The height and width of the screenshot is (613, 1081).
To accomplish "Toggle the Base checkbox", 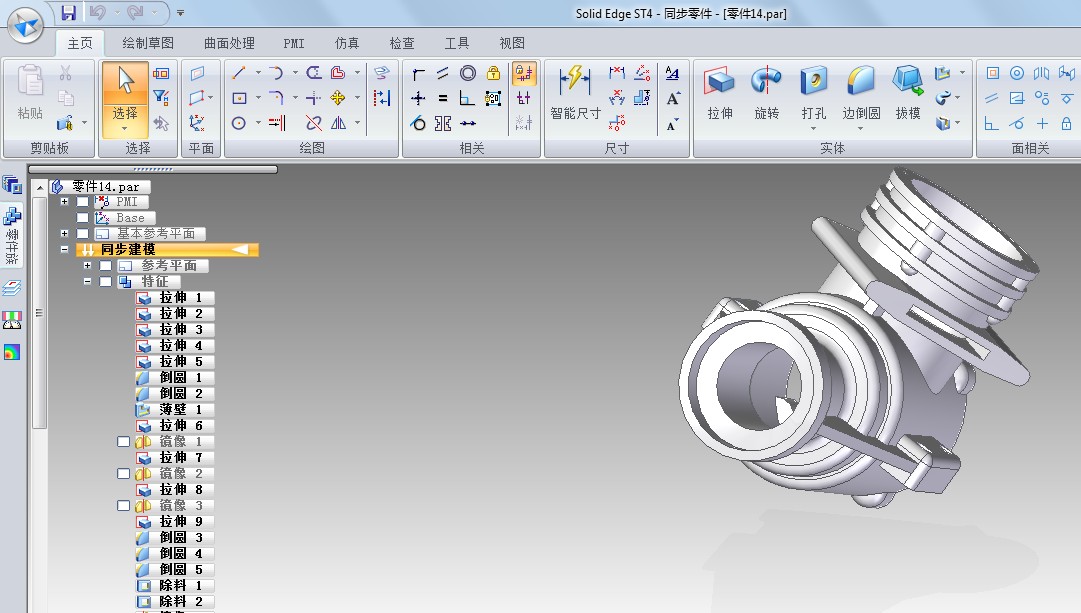I will coord(83,218).
